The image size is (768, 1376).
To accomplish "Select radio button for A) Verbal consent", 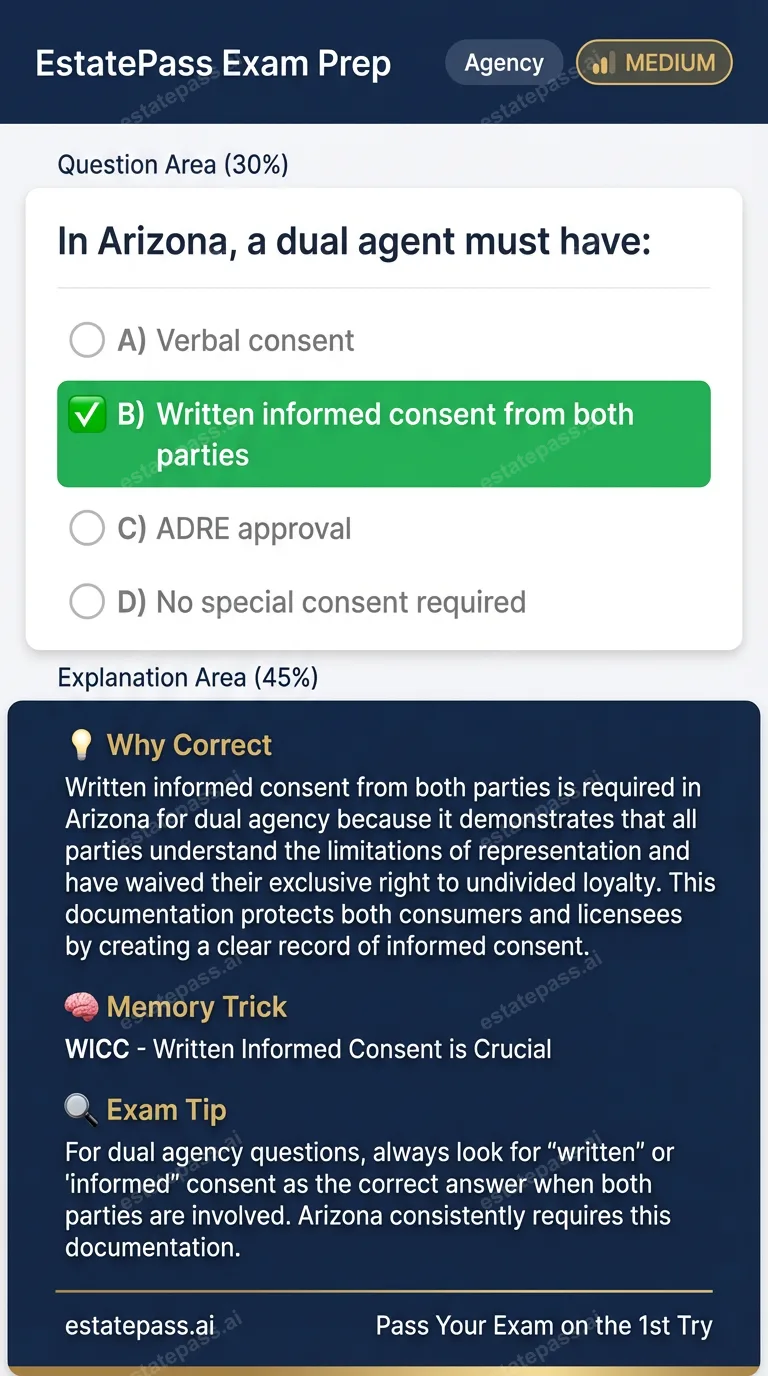I will pyautogui.click(x=87, y=340).
